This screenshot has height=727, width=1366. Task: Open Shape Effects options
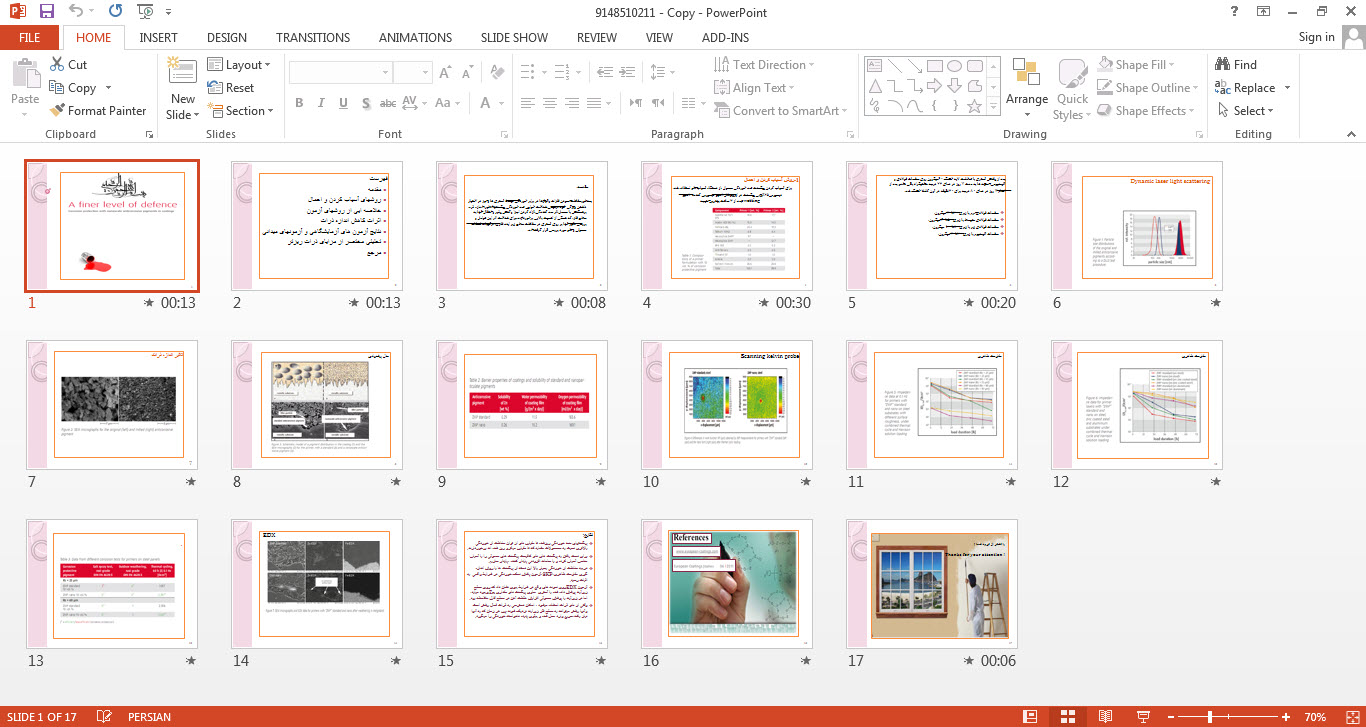[1146, 111]
